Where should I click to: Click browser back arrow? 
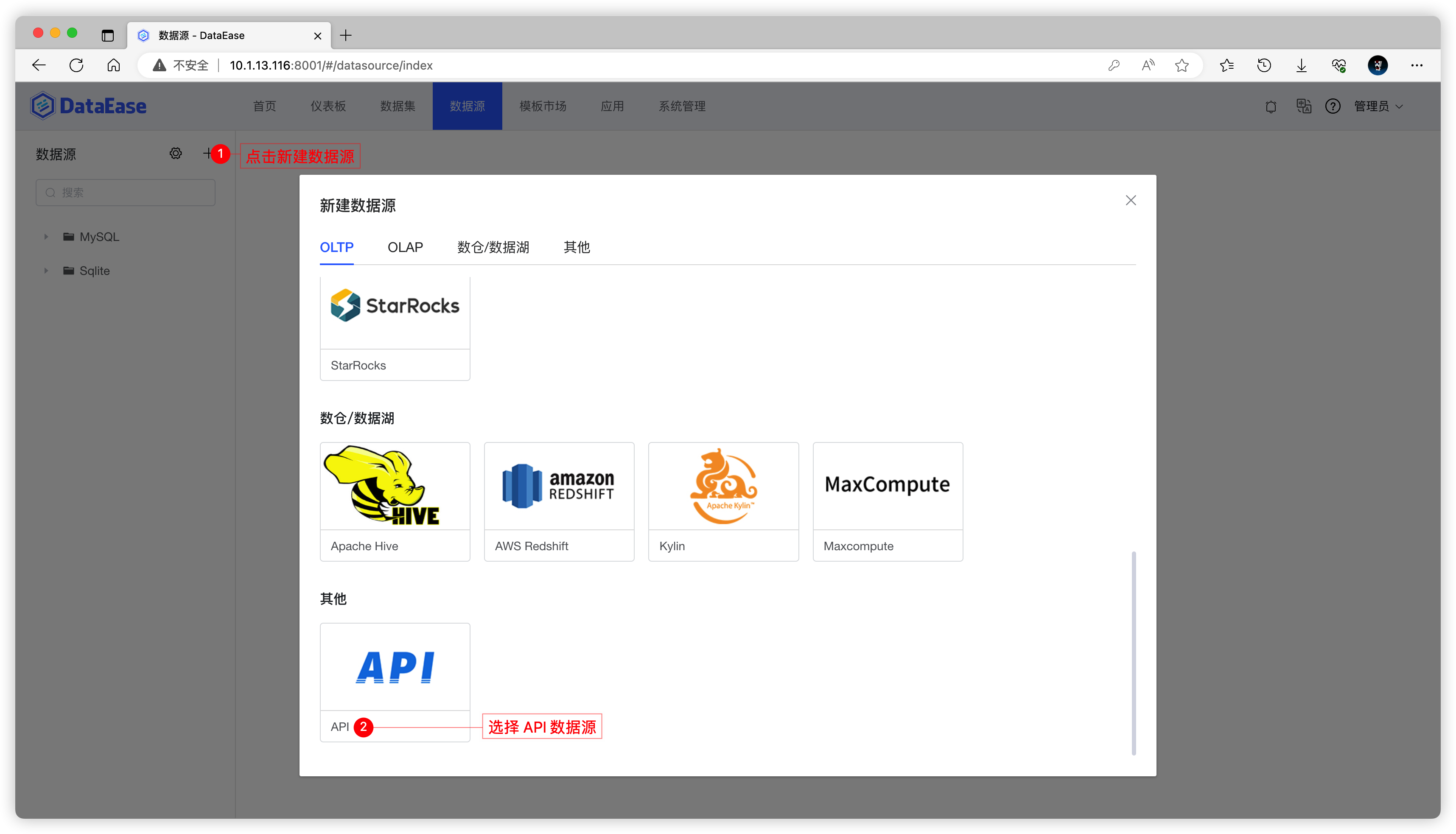[x=39, y=65]
